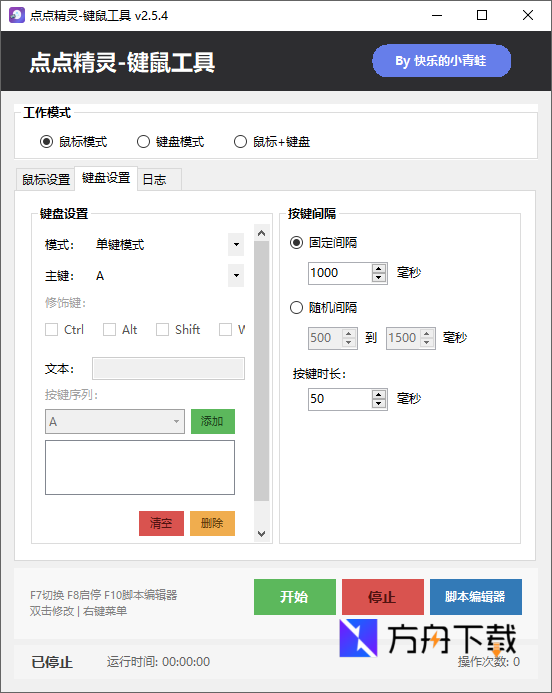This screenshot has height=693, width=552.
Task: Select 固定间隔 radio button
Action: [x=324, y=243]
